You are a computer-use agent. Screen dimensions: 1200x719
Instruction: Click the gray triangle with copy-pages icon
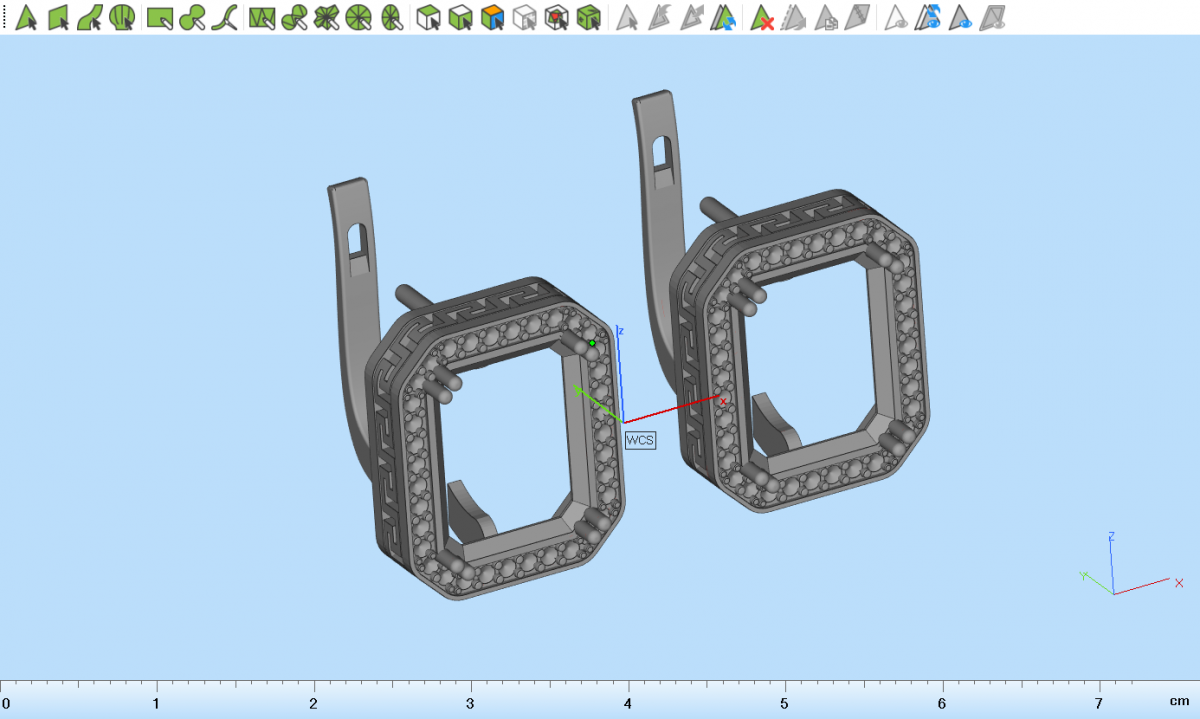tap(826, 17)
